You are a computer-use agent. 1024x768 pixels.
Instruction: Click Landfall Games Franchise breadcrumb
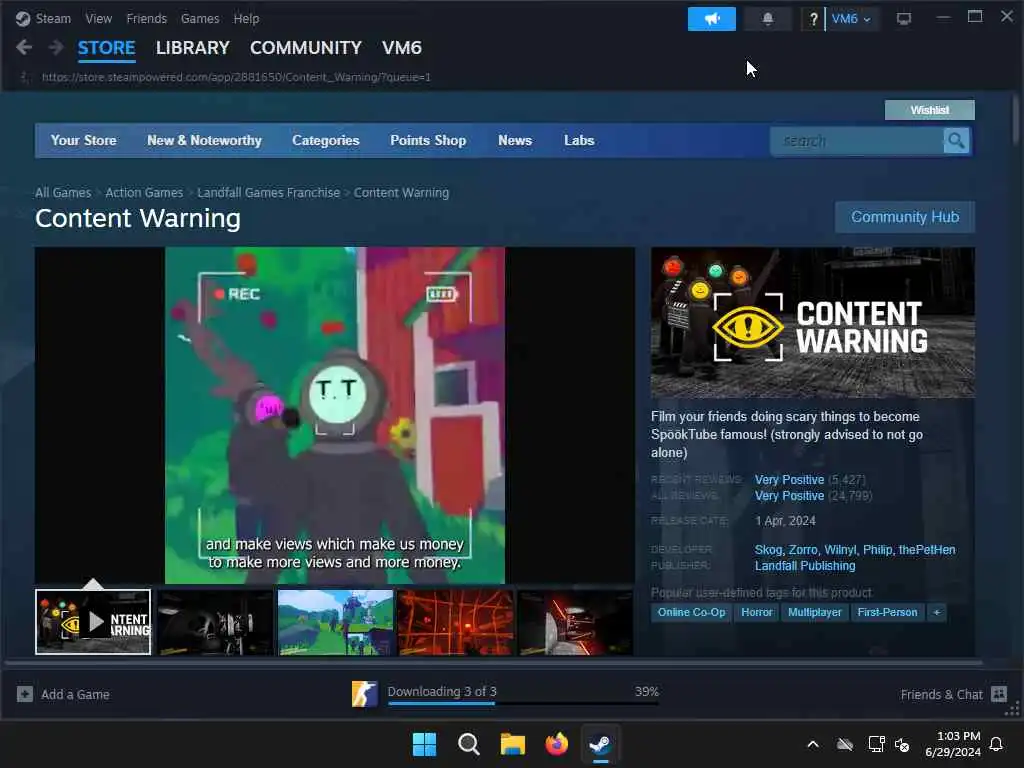[268, 193]
